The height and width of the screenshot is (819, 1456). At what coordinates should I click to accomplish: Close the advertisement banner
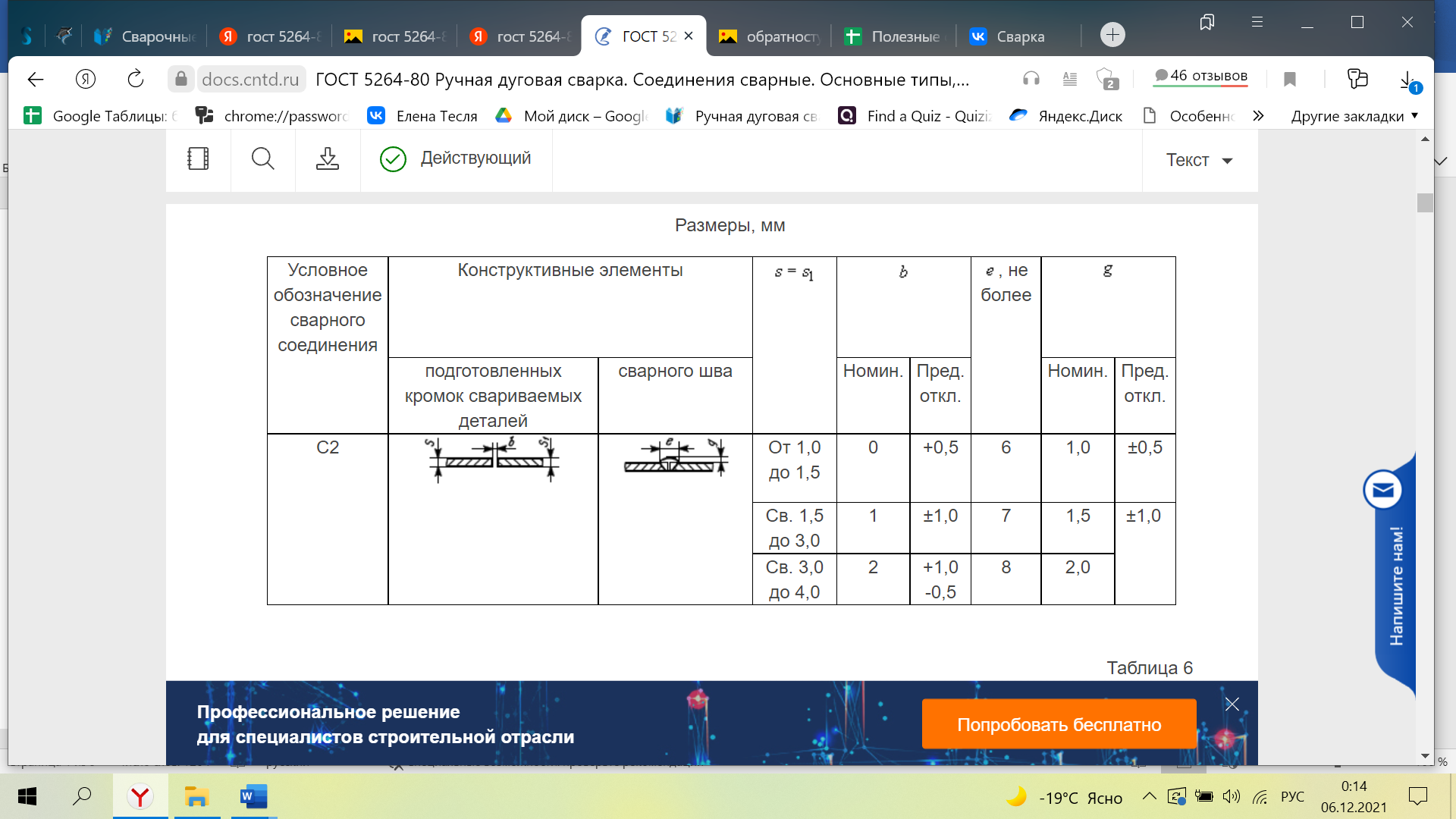coord(1232,704)
